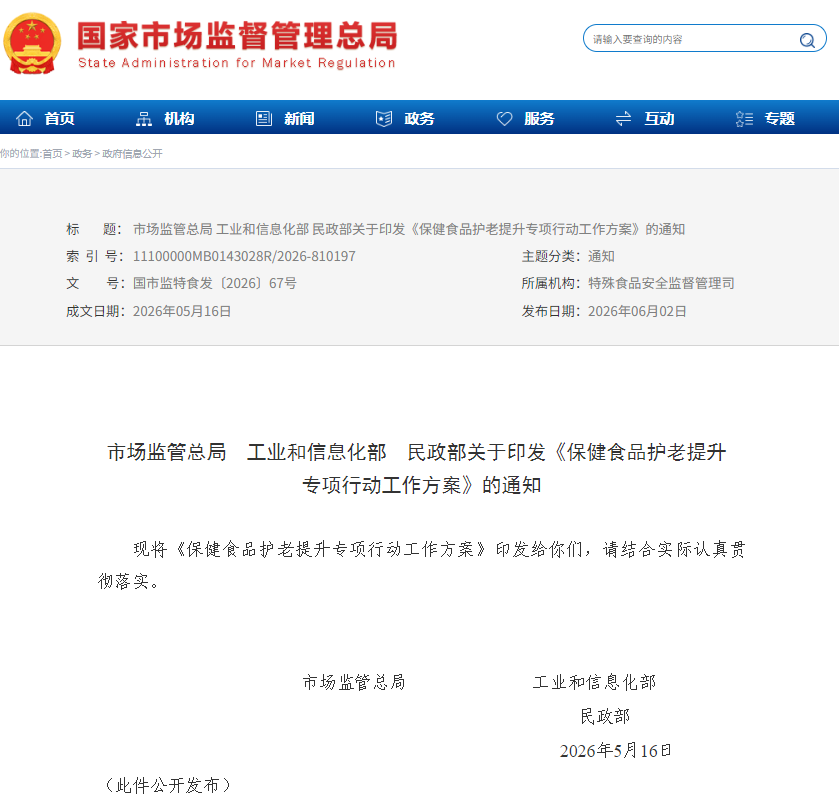Viewport: 839px width, 808px height.
Task: Click the 主题分类 field label
Action: [551, 256]
